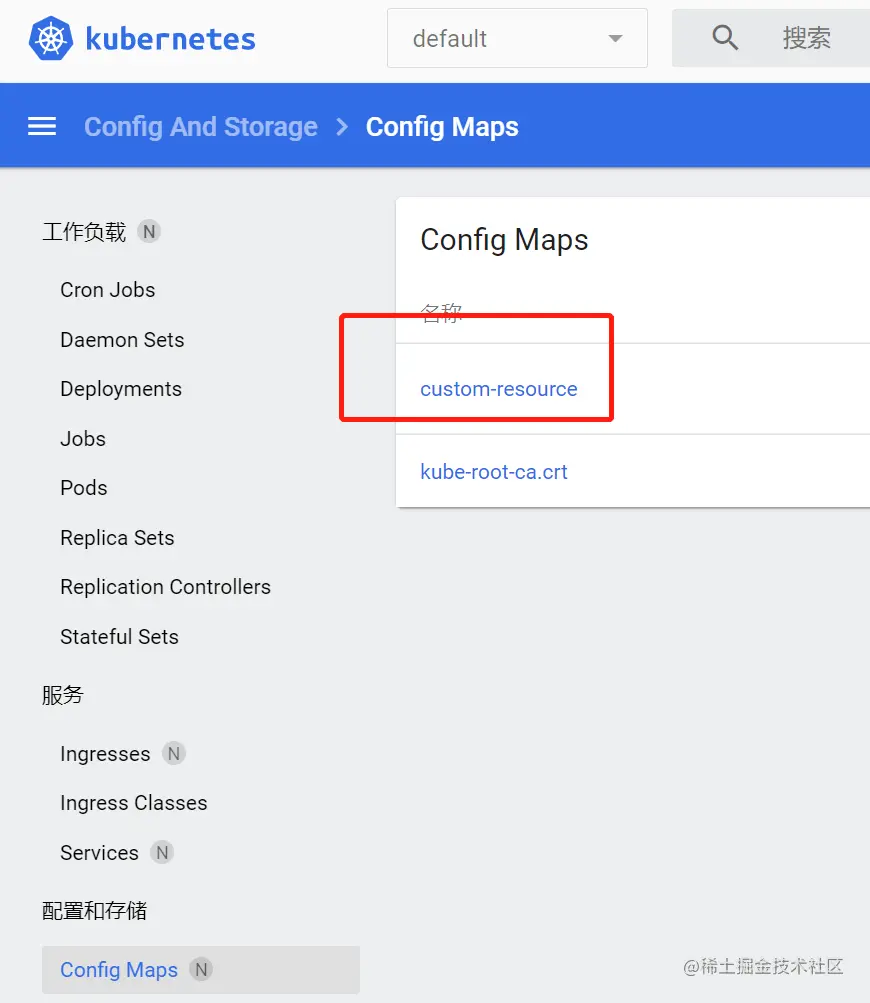Click the 名称 column header
Viewport: 870px width, 1003px height.
click(441, 313)
